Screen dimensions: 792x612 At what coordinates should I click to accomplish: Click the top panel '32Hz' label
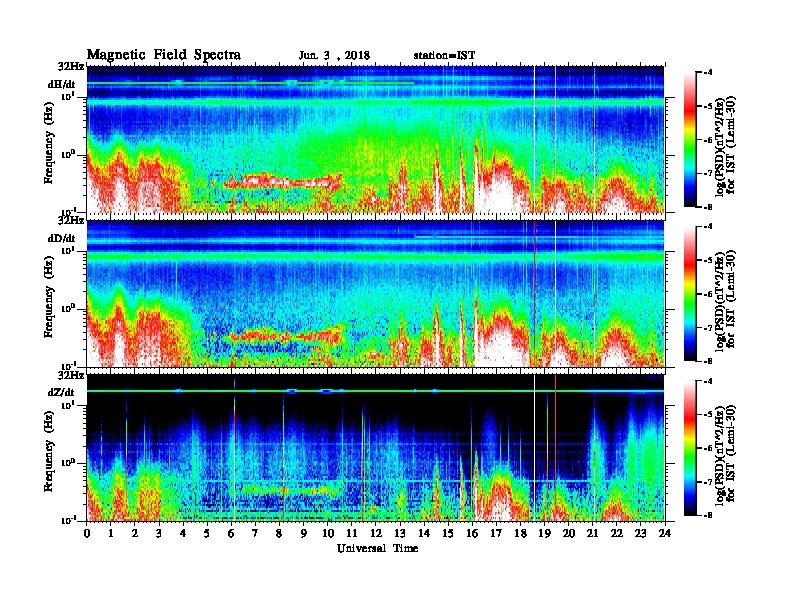[71, 66]
